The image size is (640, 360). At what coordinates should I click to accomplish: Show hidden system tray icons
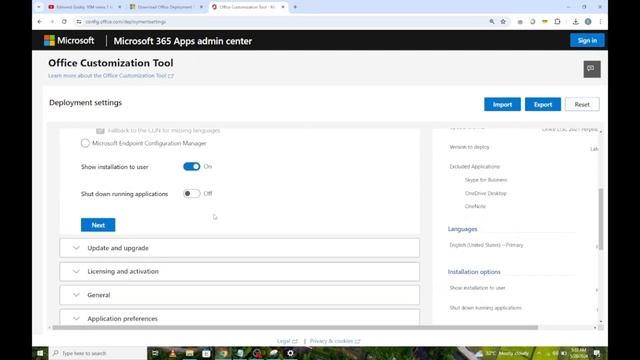pos(539,353)
